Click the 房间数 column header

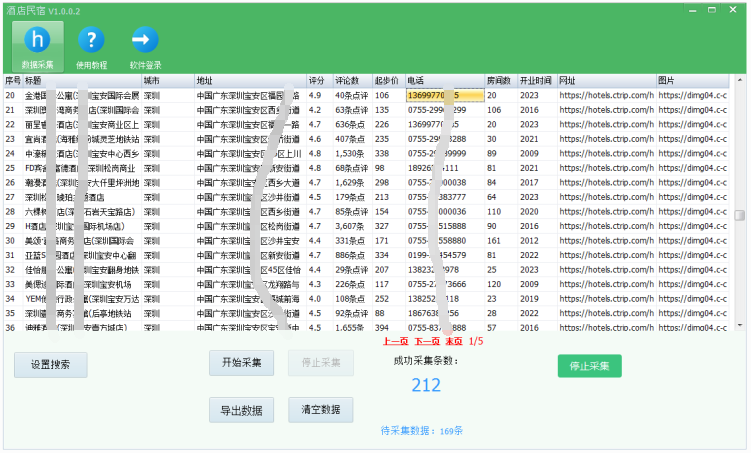501,80
